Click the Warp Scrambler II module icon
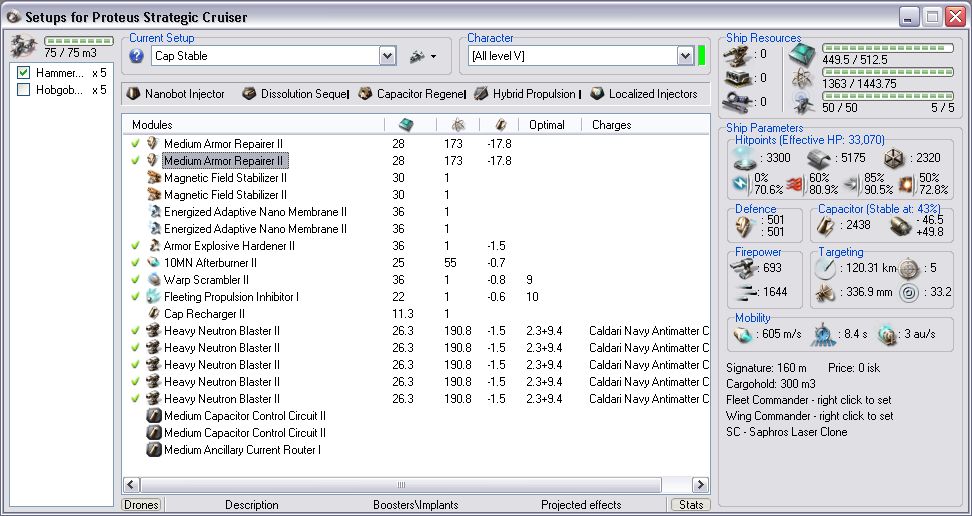Viewport: 972px width, 516px height. tap(154, 280)
